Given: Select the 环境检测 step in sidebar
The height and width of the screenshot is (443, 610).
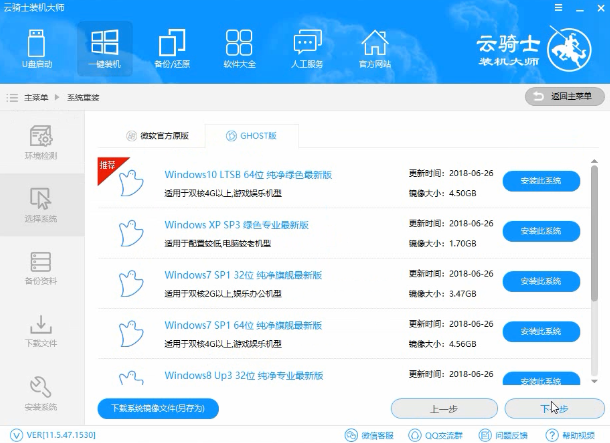Looking at the screenshot, I should click(x=41, y=142).
